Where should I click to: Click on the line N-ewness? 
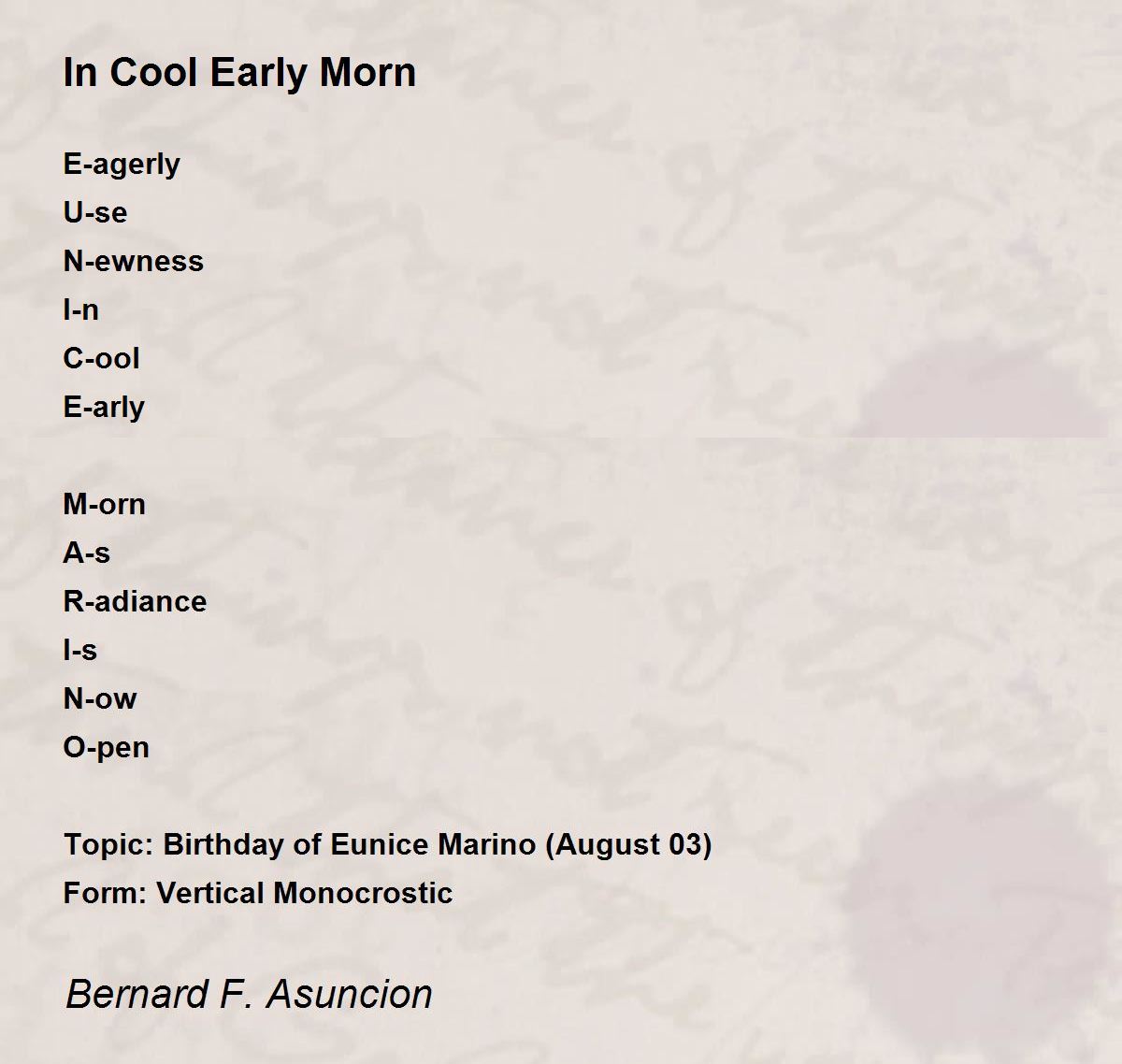(134, 261)
